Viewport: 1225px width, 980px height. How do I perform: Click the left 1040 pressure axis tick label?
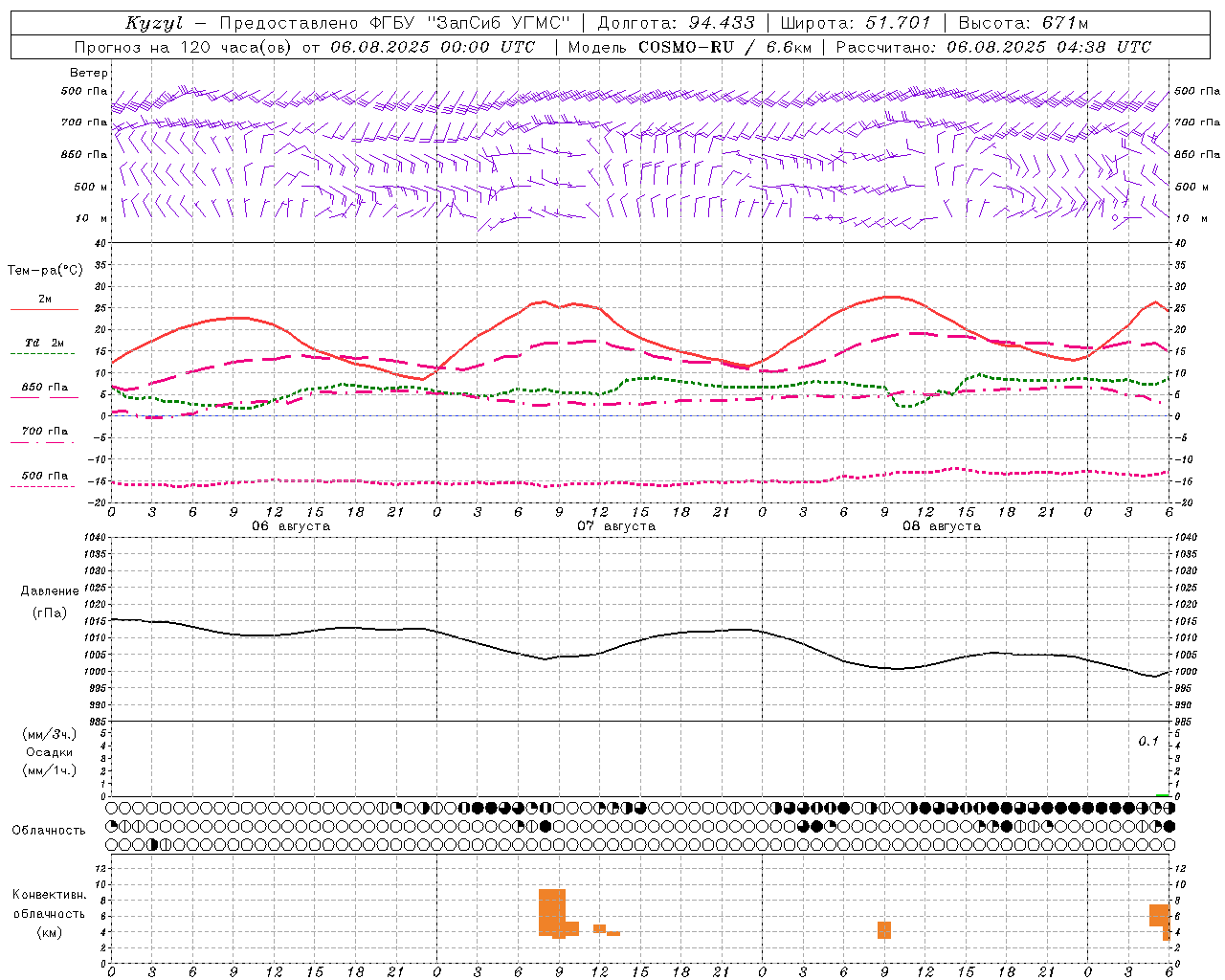click(94, 538)
